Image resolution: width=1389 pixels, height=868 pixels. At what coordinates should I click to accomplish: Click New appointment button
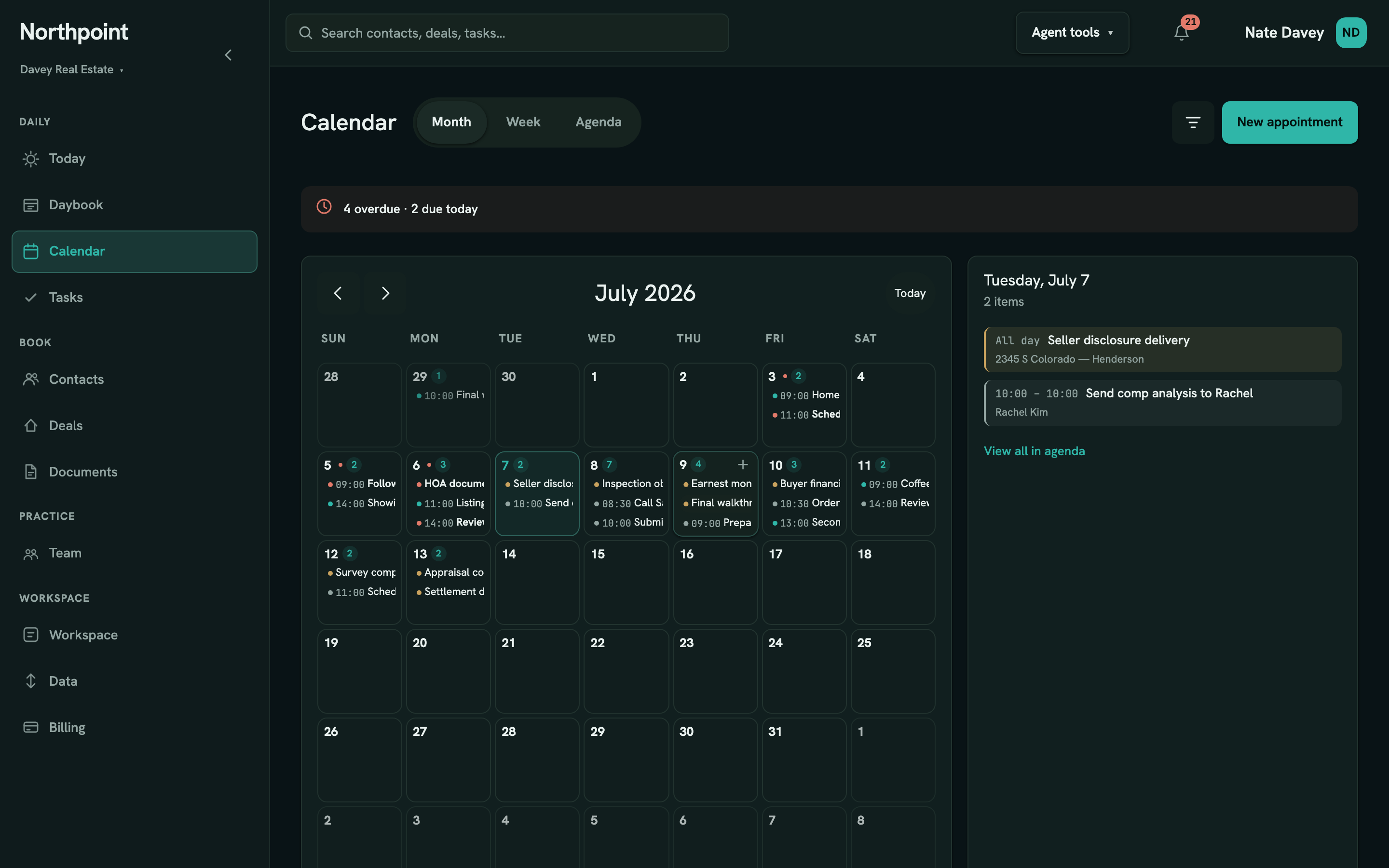pos(1290,122)
